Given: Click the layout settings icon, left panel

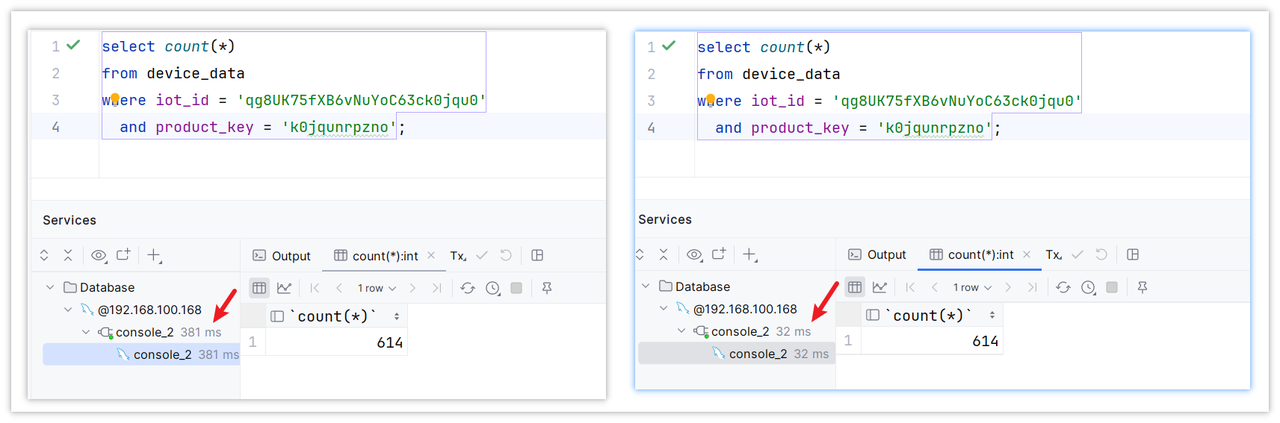Looking at the screenshot, I should 537,256.
